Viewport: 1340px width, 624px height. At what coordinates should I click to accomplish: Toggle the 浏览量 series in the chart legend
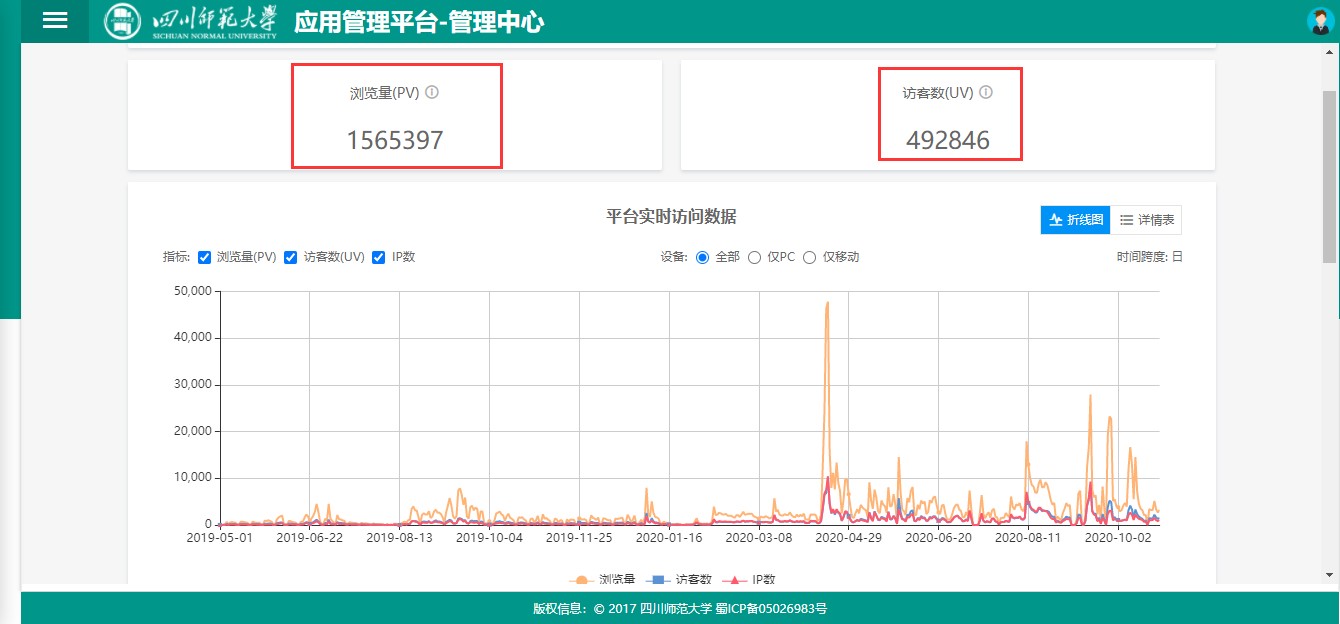click(602, 579)
